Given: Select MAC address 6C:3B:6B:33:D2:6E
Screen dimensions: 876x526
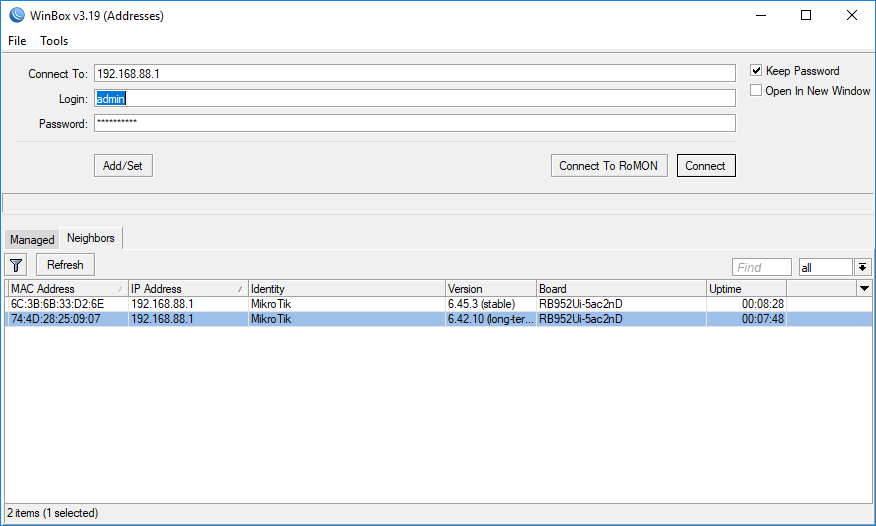Looking at the screenshot, I should click(58, 304).
